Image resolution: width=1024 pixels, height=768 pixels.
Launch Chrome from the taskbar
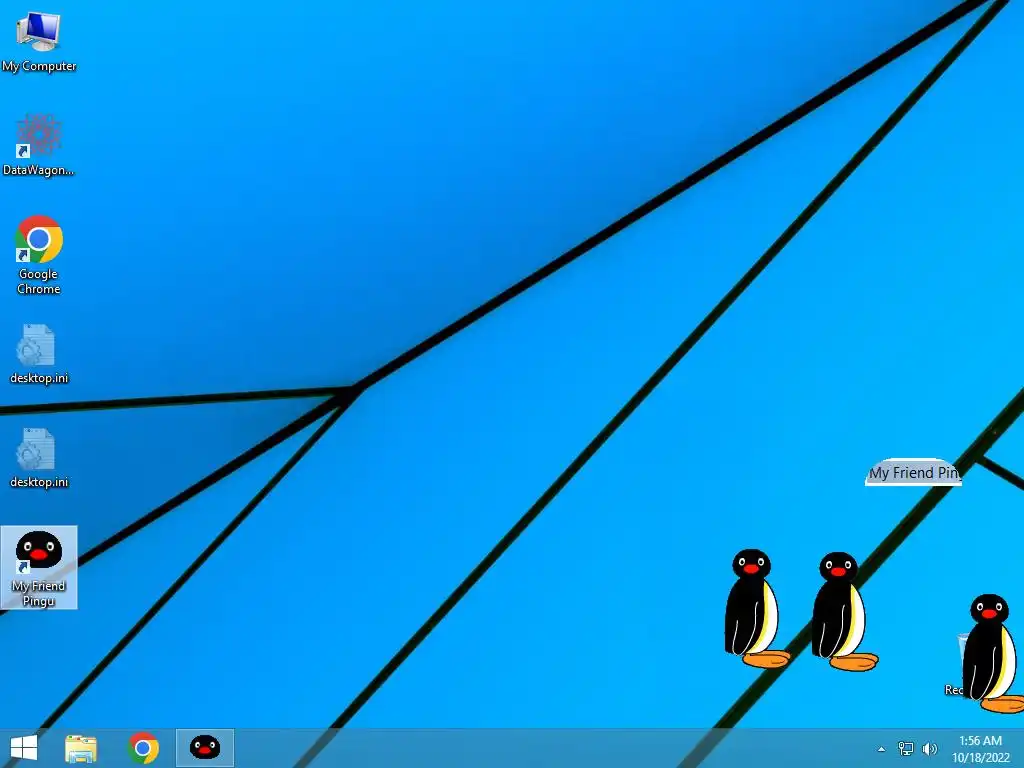(x=143, y=748)
